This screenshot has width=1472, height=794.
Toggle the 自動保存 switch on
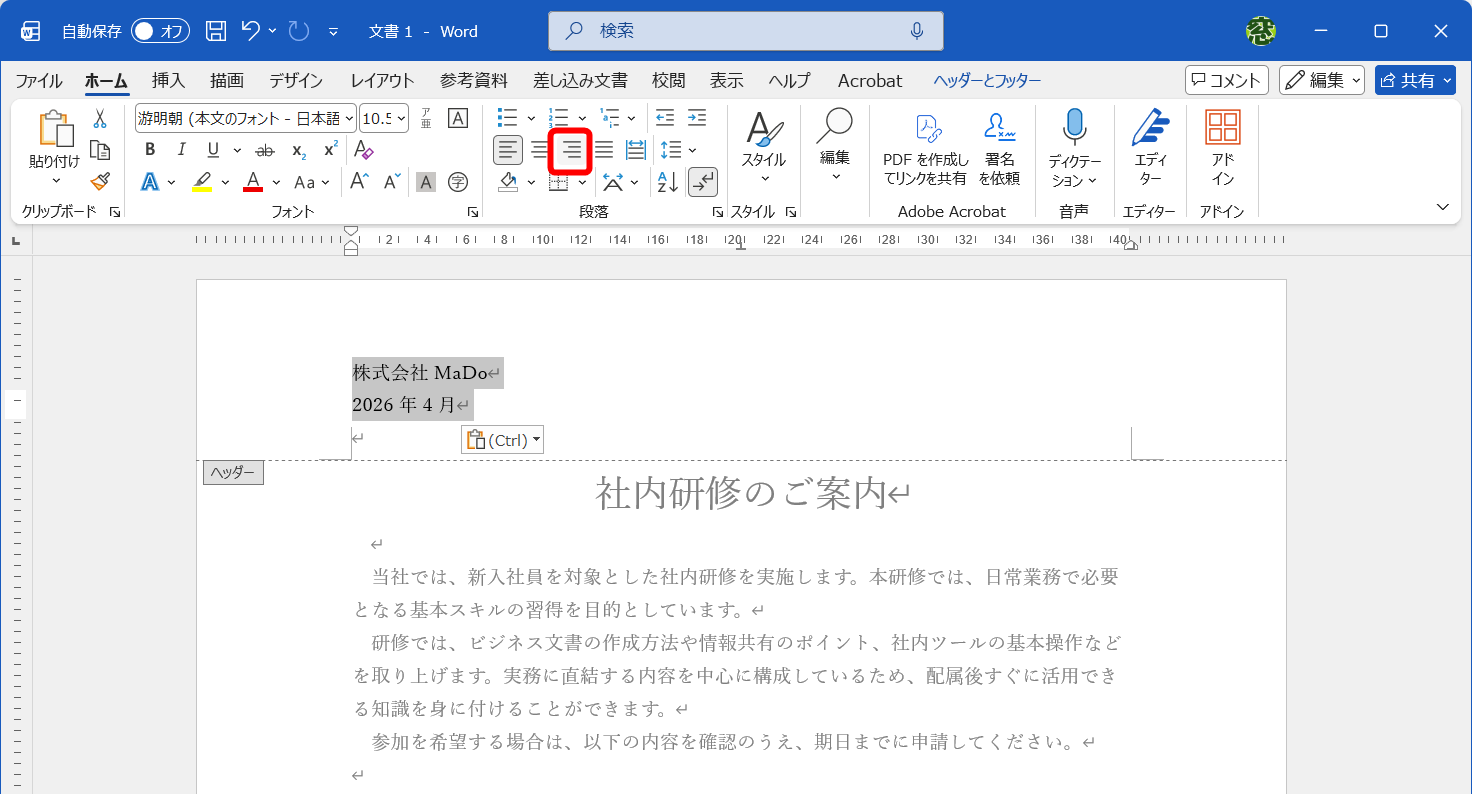[x=158, y=31]
